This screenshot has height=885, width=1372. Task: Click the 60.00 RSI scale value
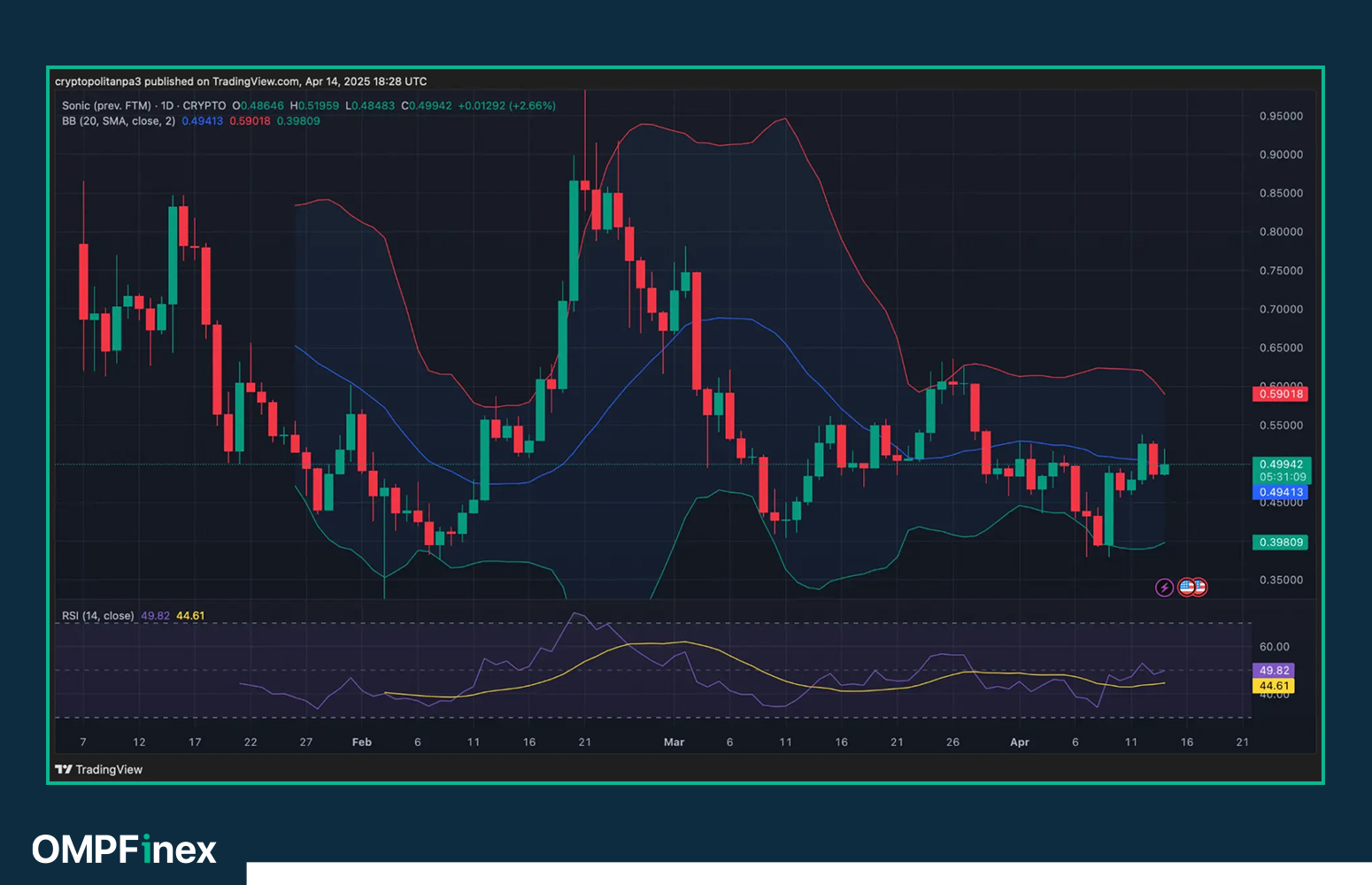coord(1274,647)
